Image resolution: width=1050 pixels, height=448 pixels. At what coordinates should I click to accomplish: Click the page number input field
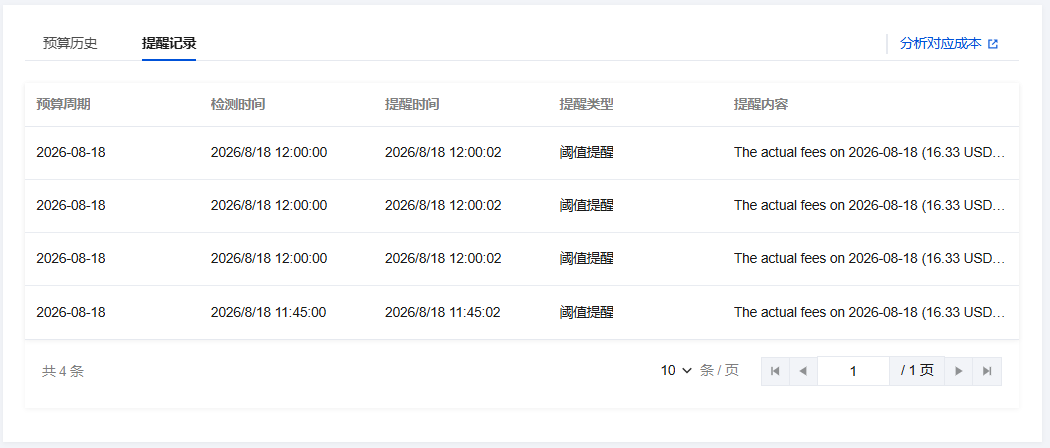pyautogui.click(x=853, y=371)
